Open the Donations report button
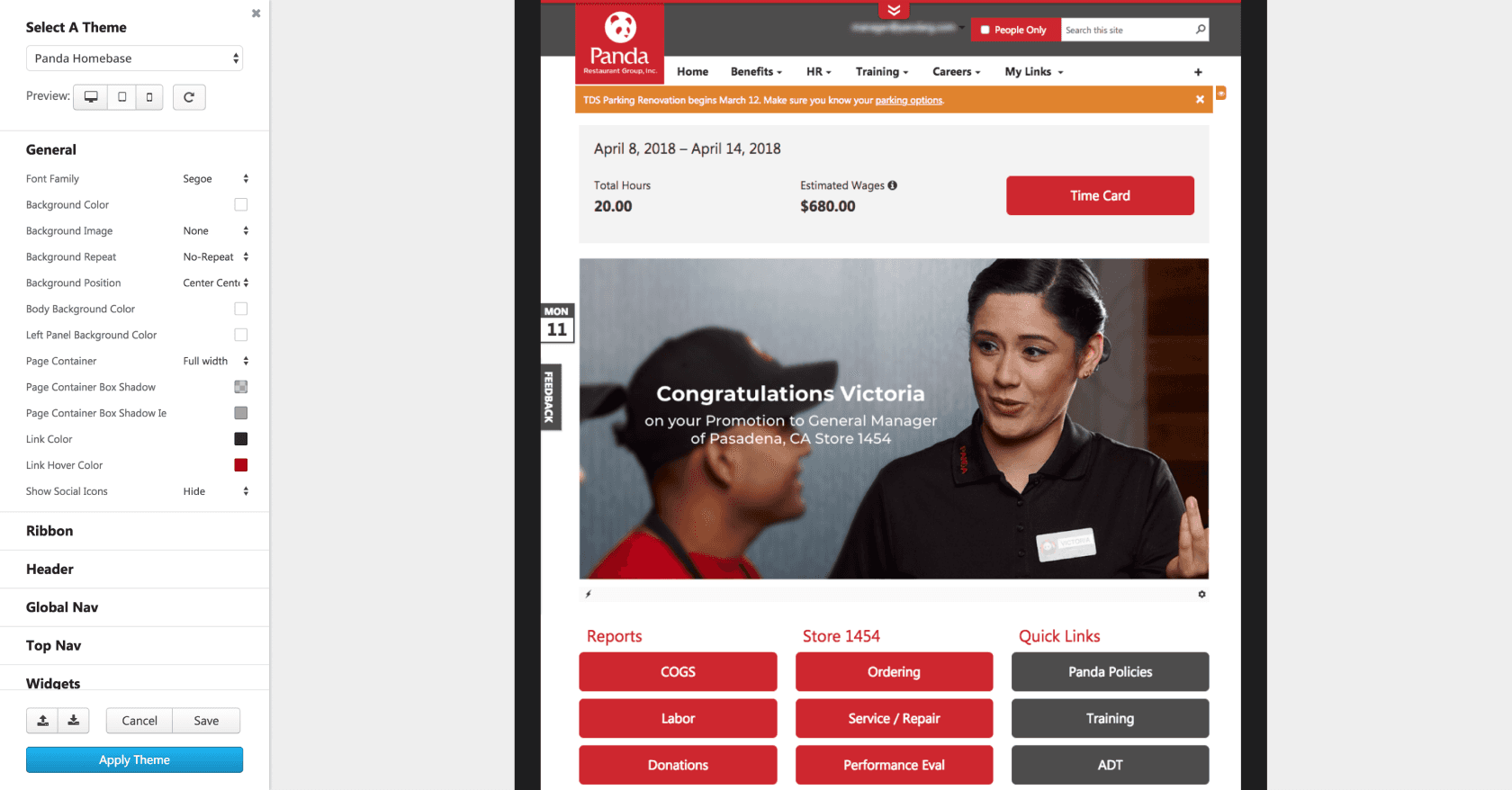 point(678,766)
